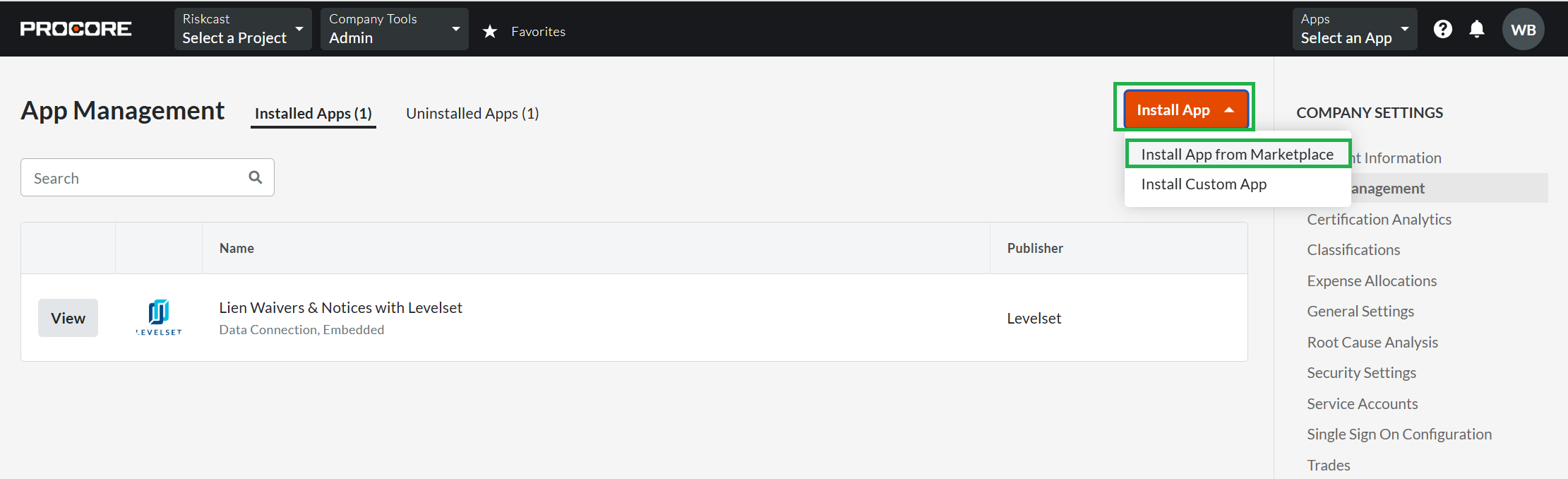Click the Favorites star icon
Screen dimensions: 1568x479
(x=490, y=32)
